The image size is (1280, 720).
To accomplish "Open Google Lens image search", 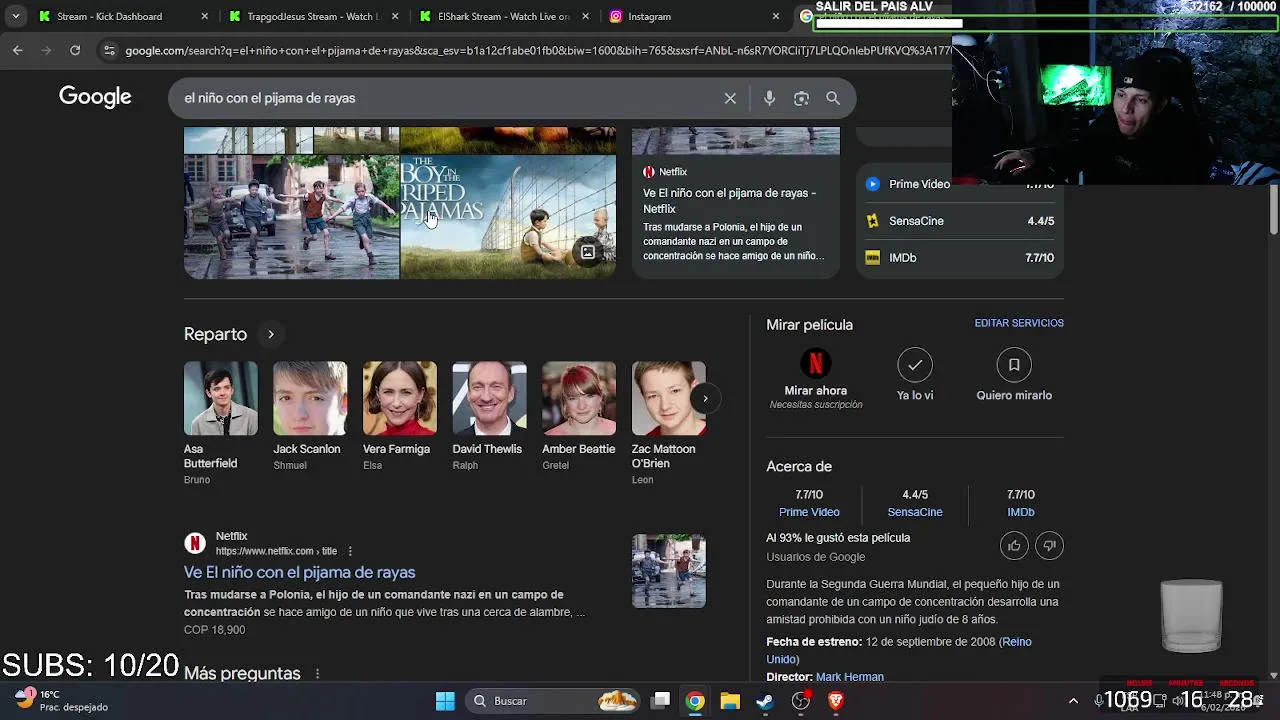I will 801,98.
